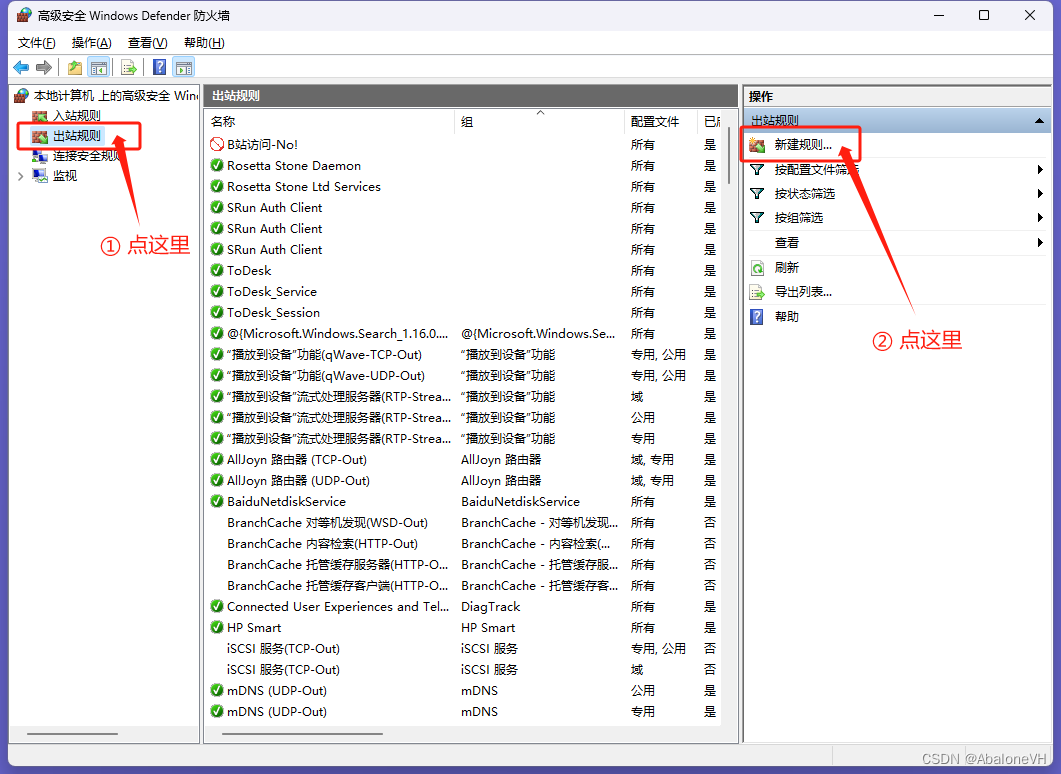Click 导出列表... action link

point(803,292)
